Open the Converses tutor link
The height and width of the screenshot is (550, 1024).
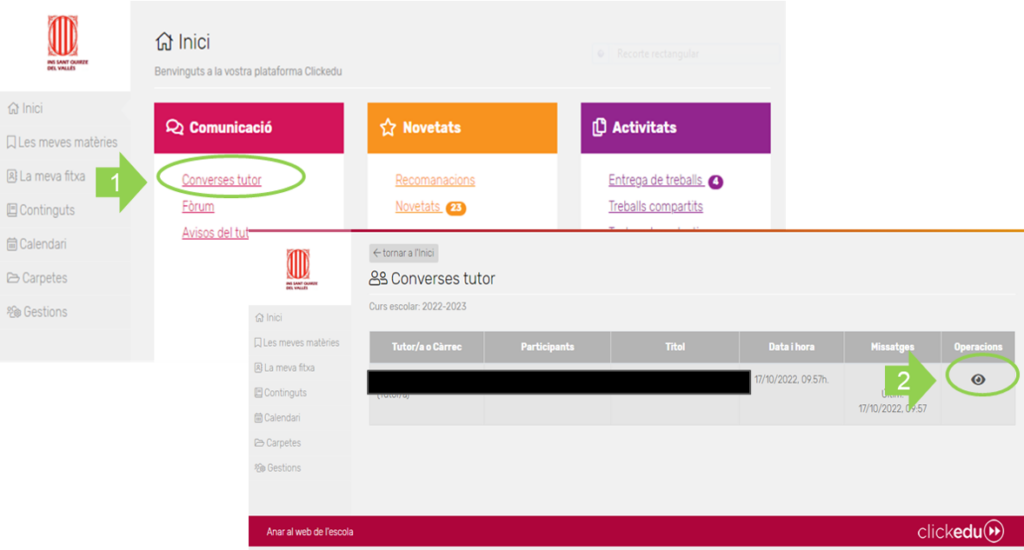(x=222, y=180)
